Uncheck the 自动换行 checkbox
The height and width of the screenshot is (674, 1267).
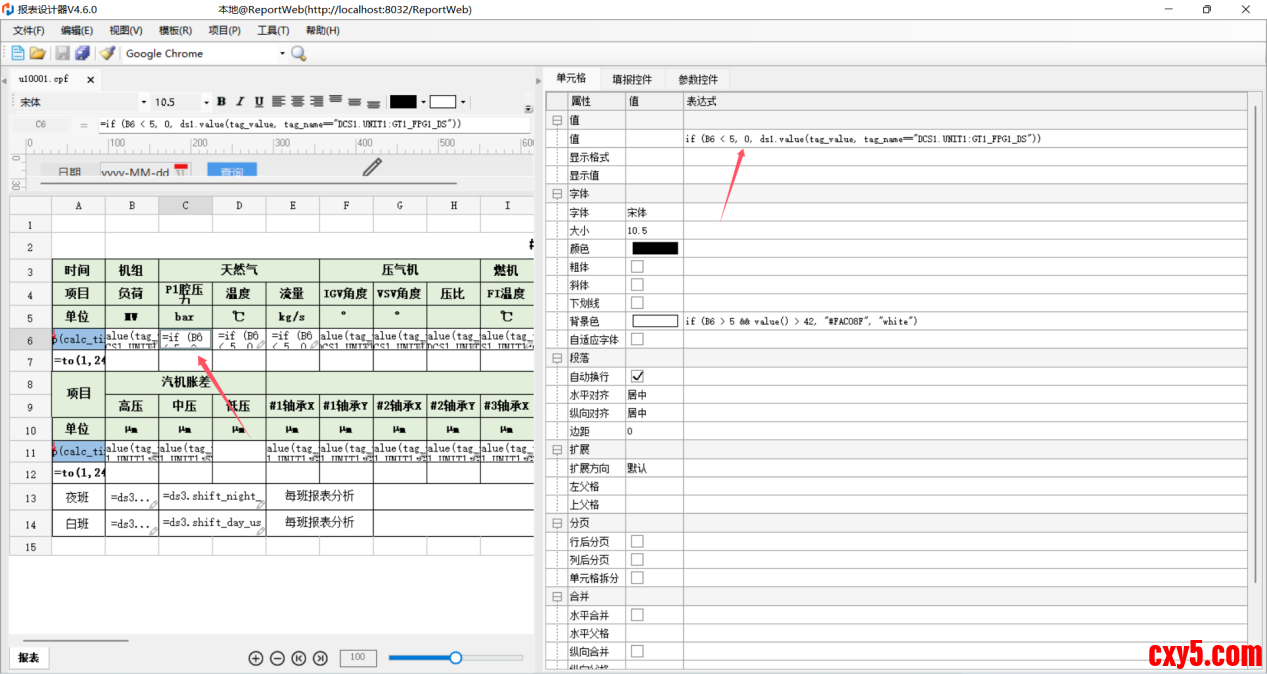click(x=637, y=376)
